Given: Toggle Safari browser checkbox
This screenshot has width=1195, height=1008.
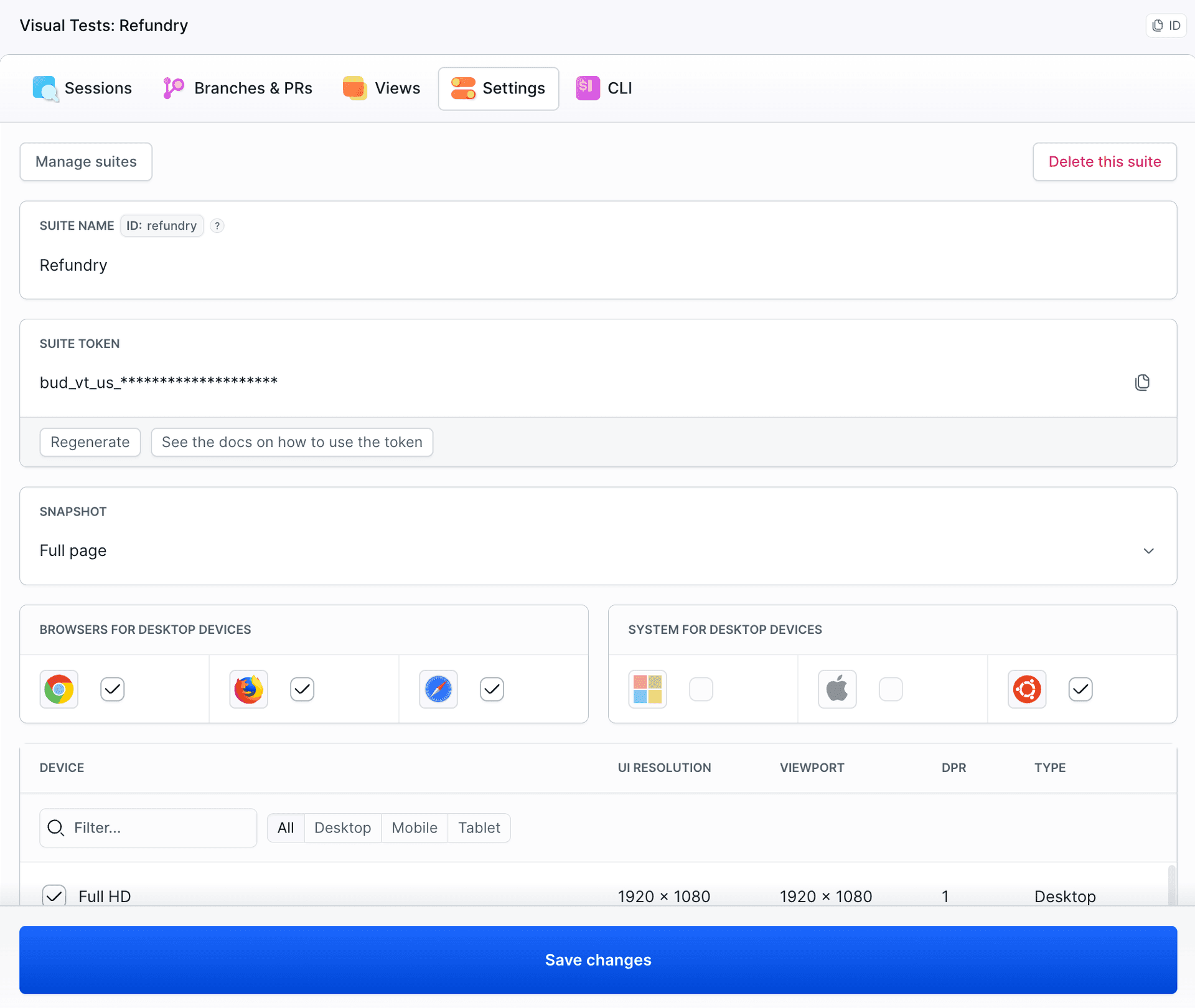Looking at the screenshot, I should point(492,689).
